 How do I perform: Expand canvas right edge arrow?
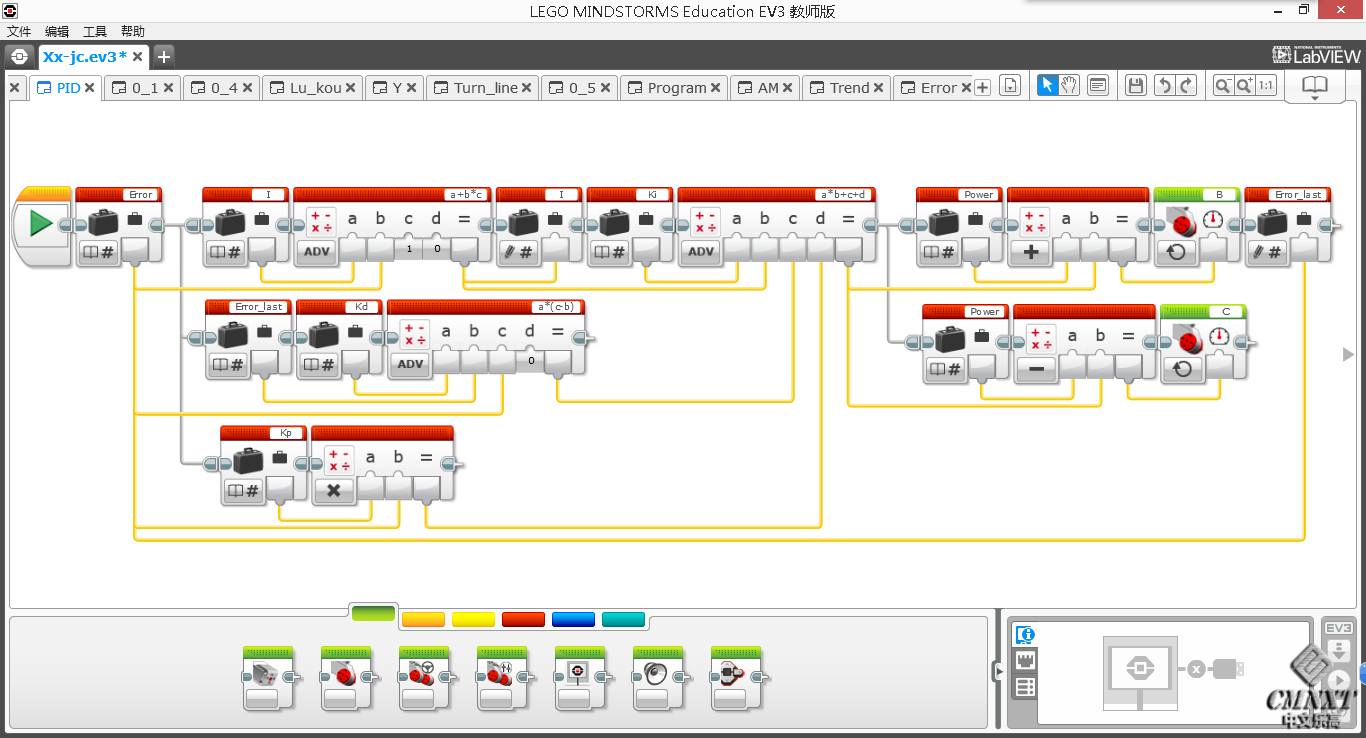point(1348,354)
